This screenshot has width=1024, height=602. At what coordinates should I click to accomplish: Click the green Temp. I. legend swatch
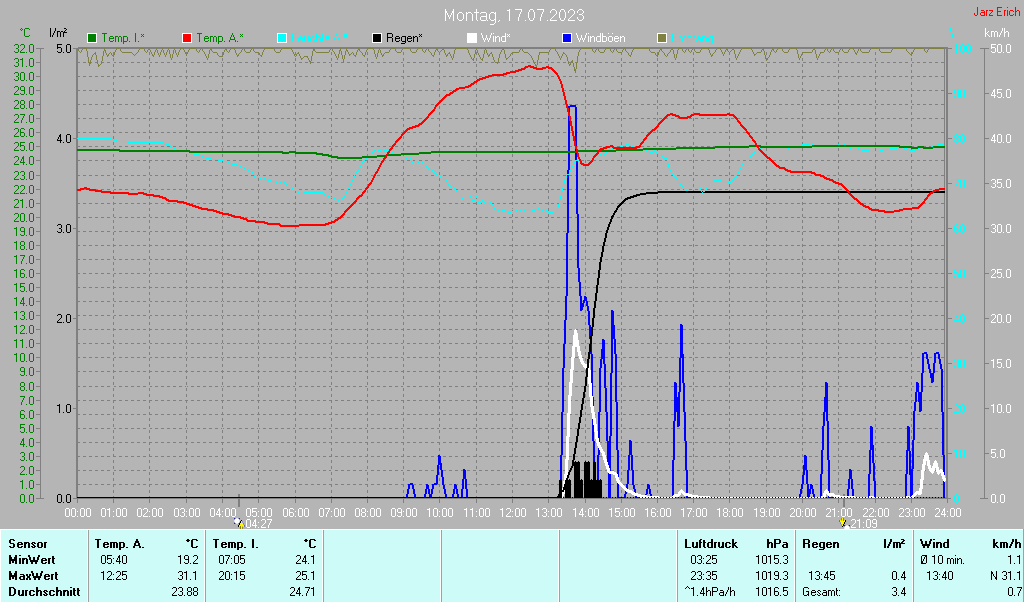[92, 39]
